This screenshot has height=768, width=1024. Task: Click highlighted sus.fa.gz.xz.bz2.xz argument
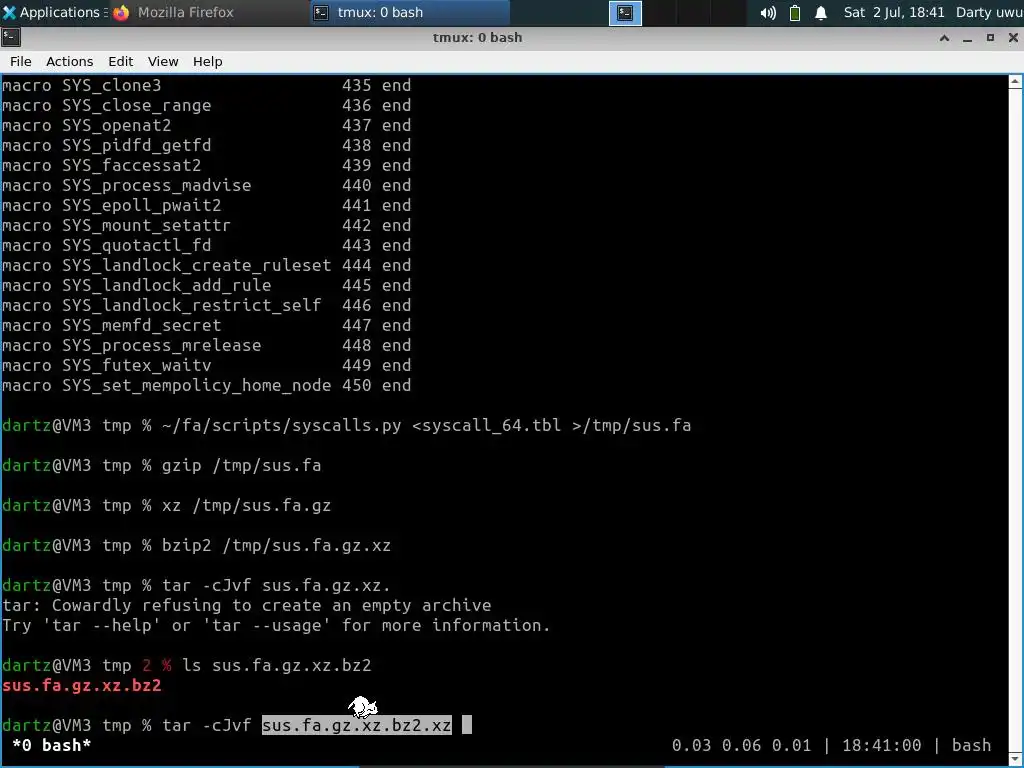point(357,726)
